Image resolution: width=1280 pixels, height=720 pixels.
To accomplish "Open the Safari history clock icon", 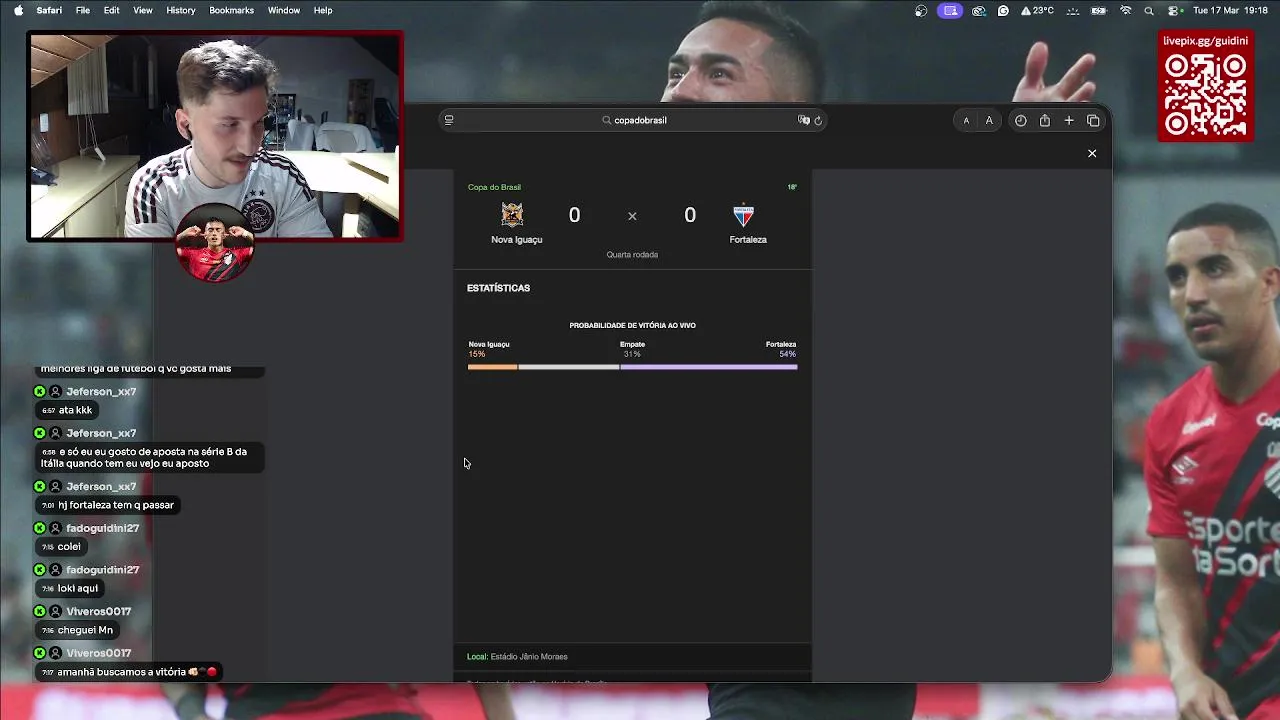I will pos(1020,121).
